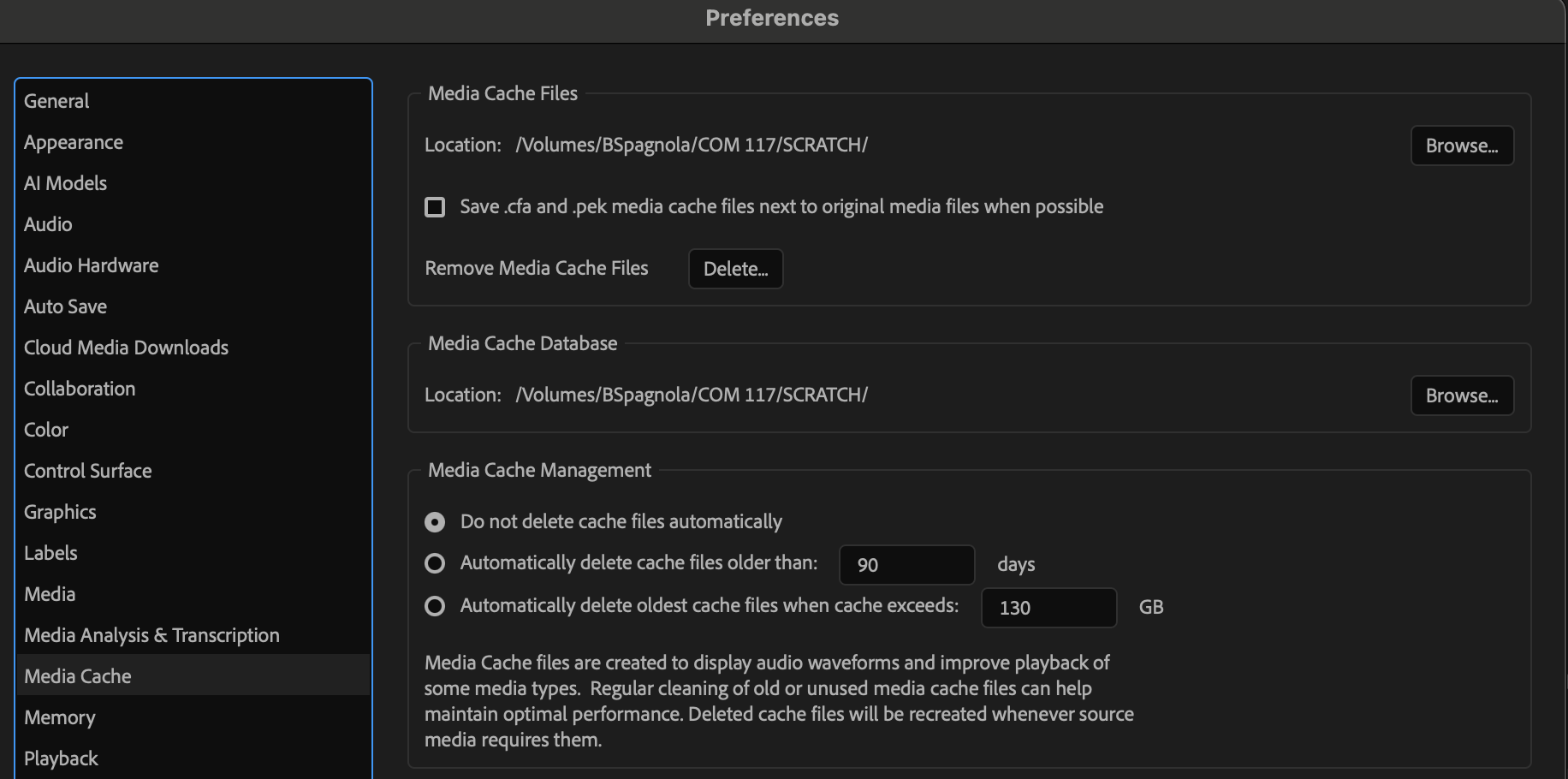The height and width of the screenshot is (779, 1568).
Task: Switch to Media Analysis & Transcription settings
Action: coord(152,635)
